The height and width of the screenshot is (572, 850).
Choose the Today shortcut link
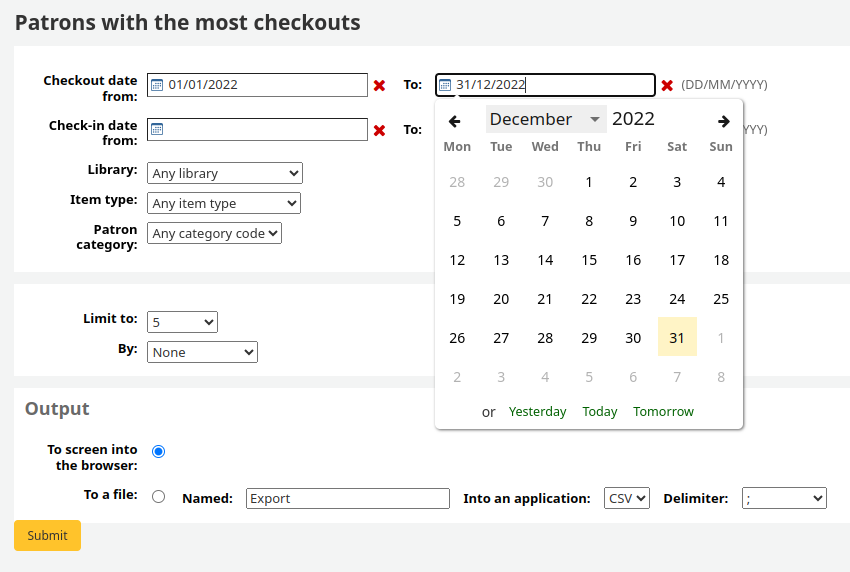[600, 411]
